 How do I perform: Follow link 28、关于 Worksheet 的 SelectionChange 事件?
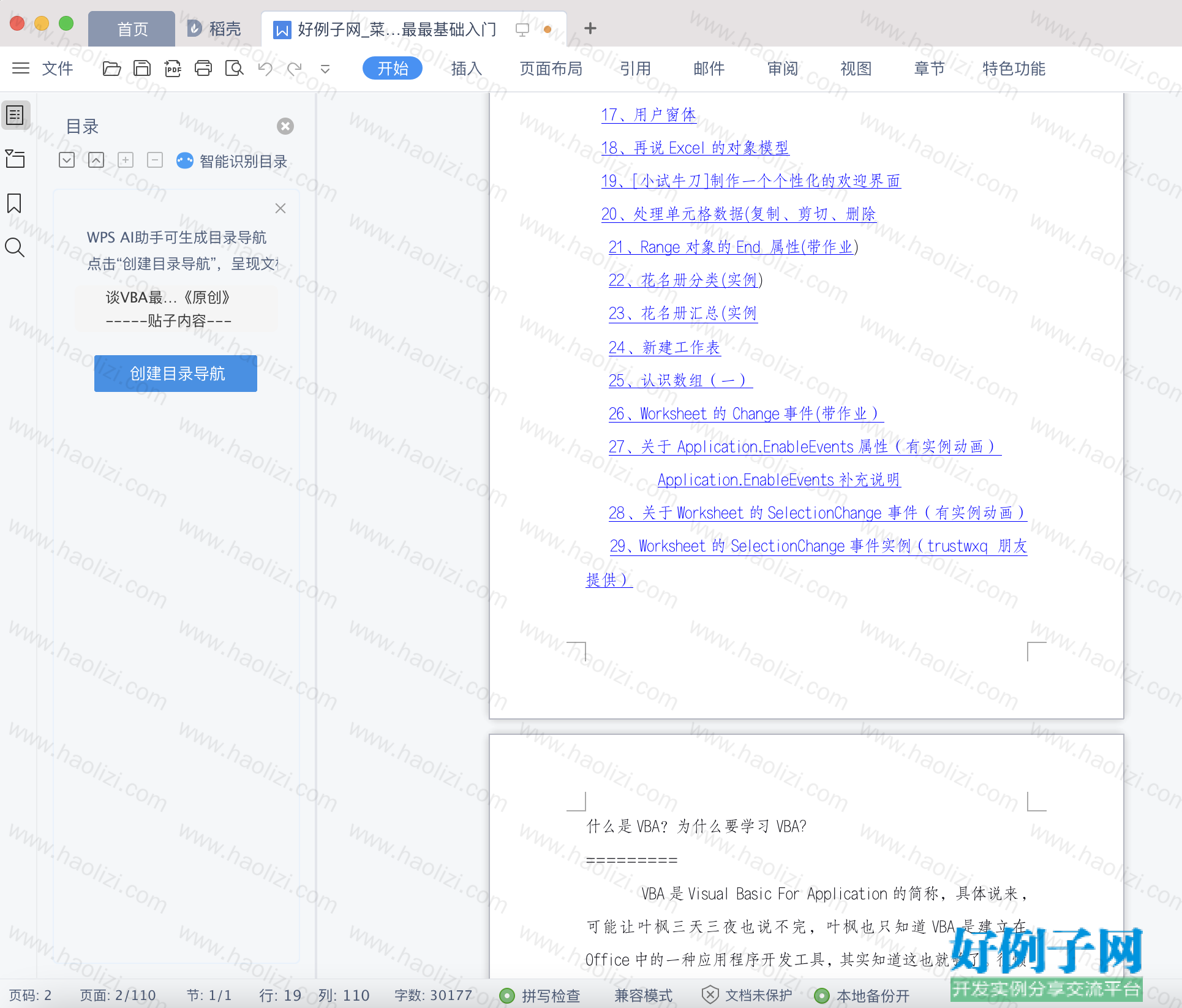[818, 513]
